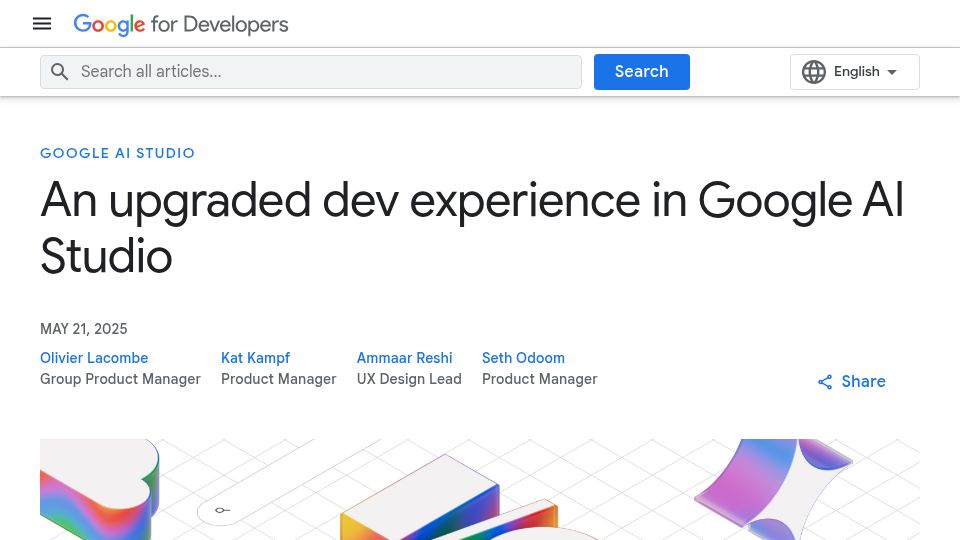Click the Google for Developers logo
The image size is (960, 540).
[x=181, y=24]
